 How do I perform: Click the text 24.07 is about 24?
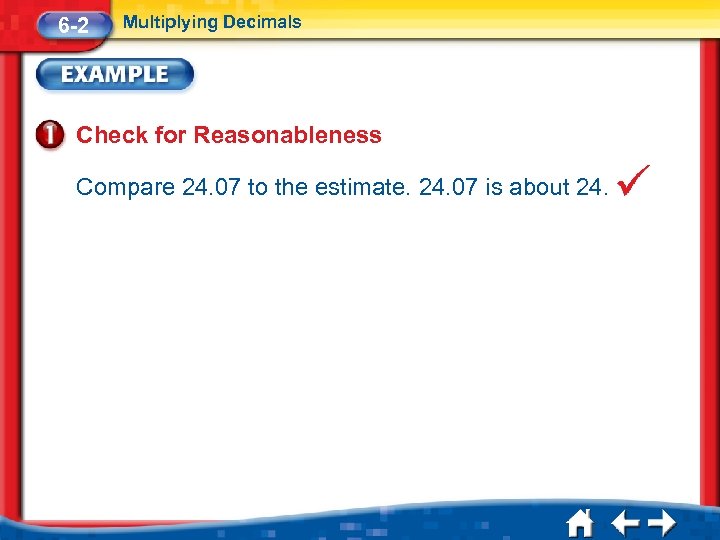513,187
